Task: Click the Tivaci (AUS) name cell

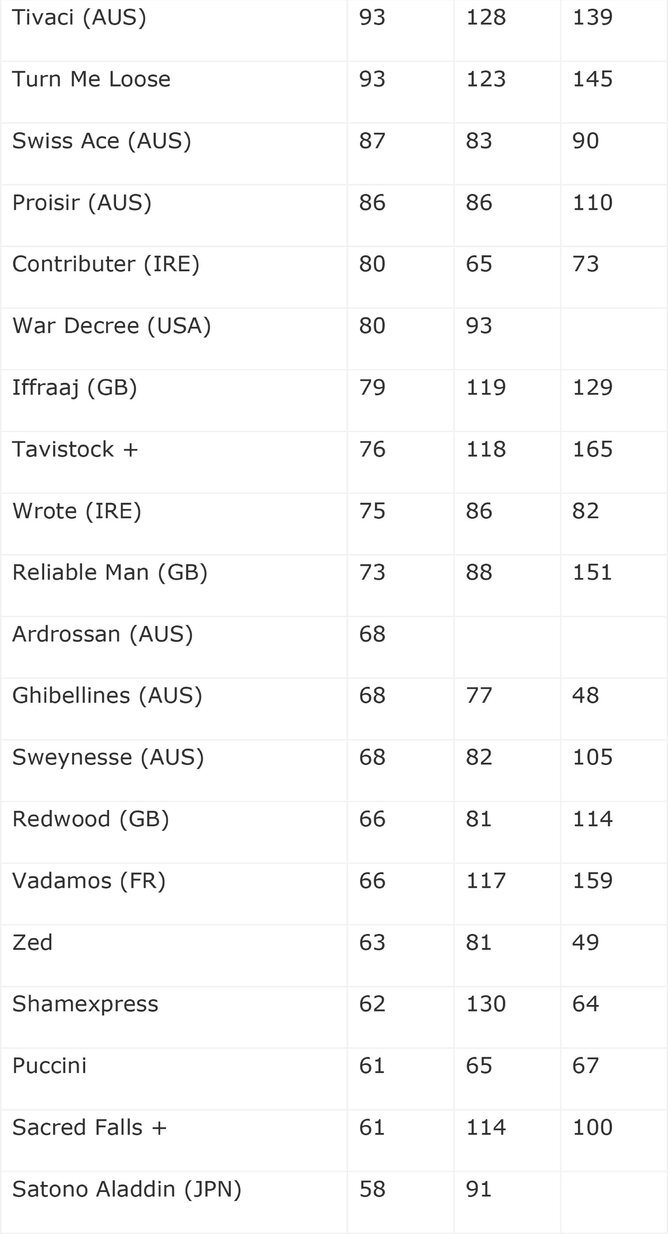Action: (x=79, y=18)
